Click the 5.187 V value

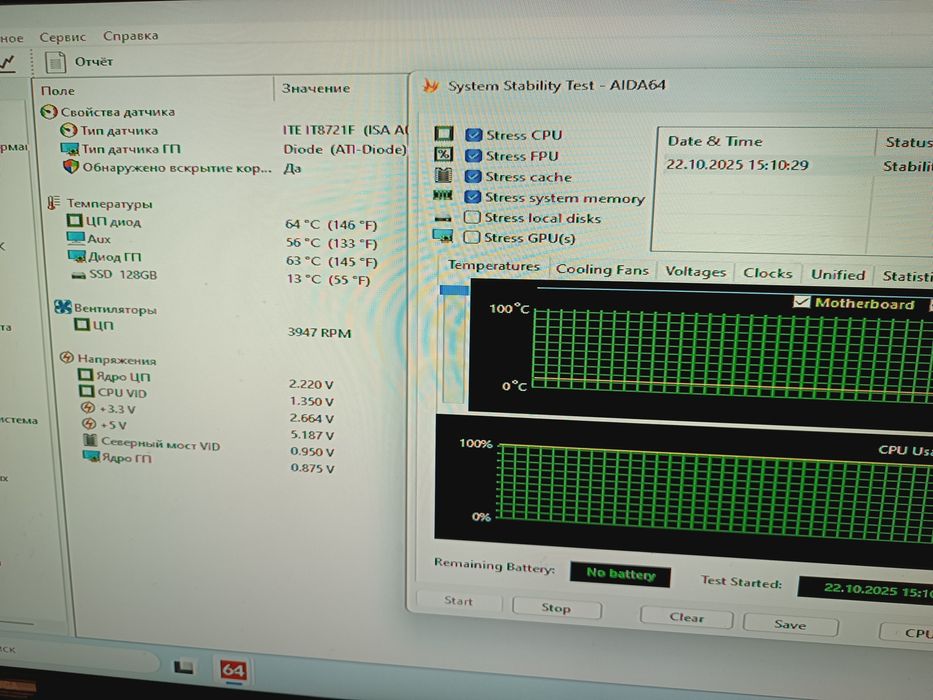click(312, 435)
